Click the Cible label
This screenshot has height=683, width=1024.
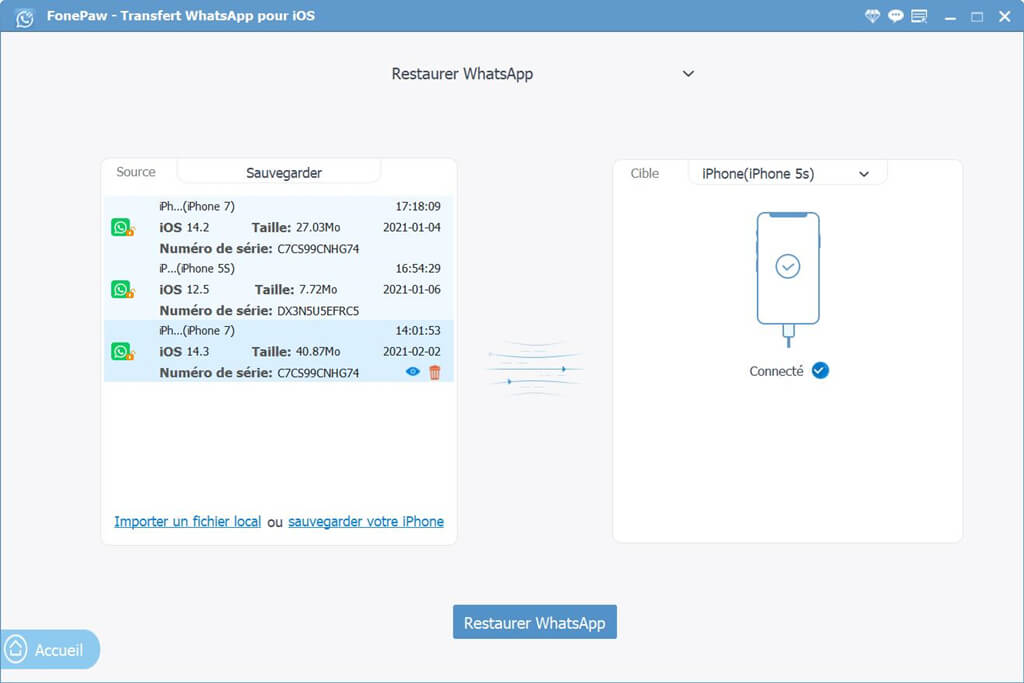point(645,174)
